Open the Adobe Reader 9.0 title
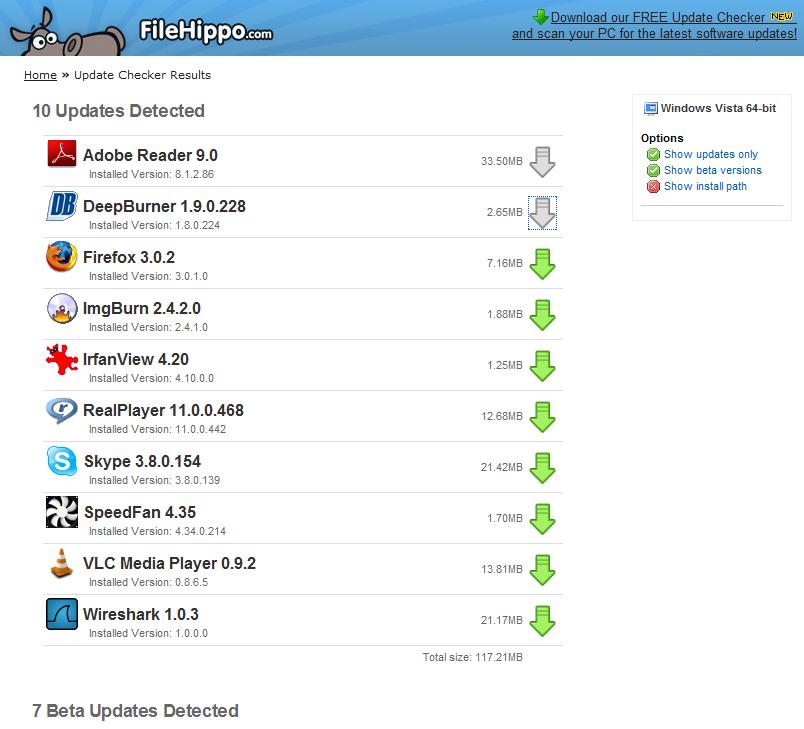This screenshot has height=729, width=804. coord(150,155)
